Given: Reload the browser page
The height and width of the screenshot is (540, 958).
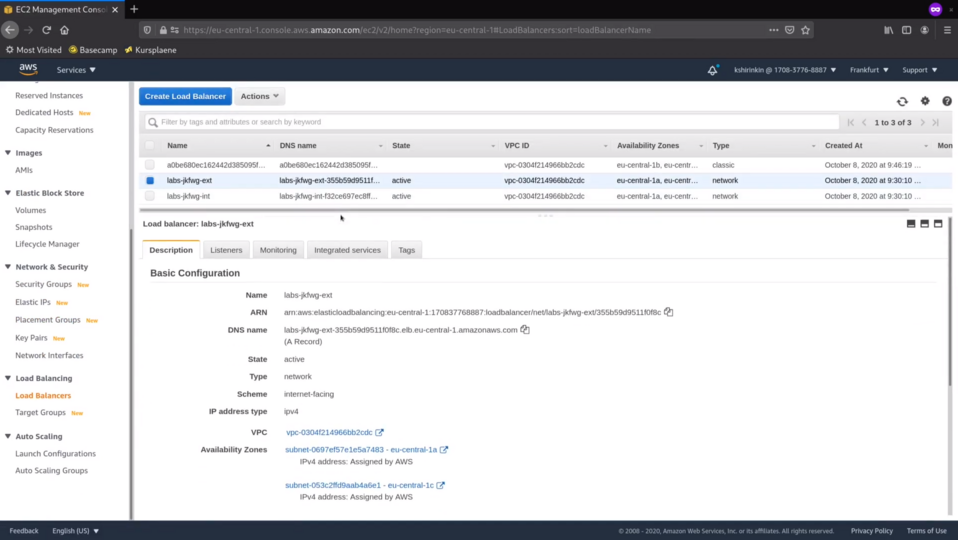Looking at the screenshot, I should 46,30.
